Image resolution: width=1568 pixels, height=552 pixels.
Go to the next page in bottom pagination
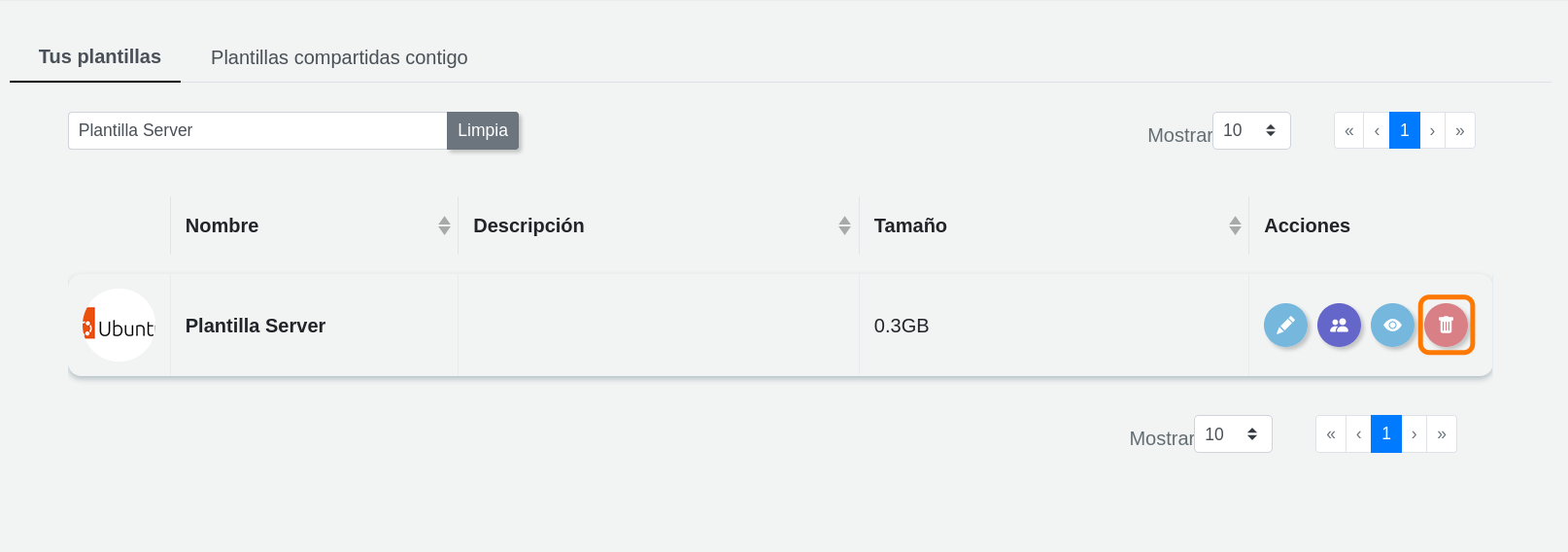(x=1414, y=434)
